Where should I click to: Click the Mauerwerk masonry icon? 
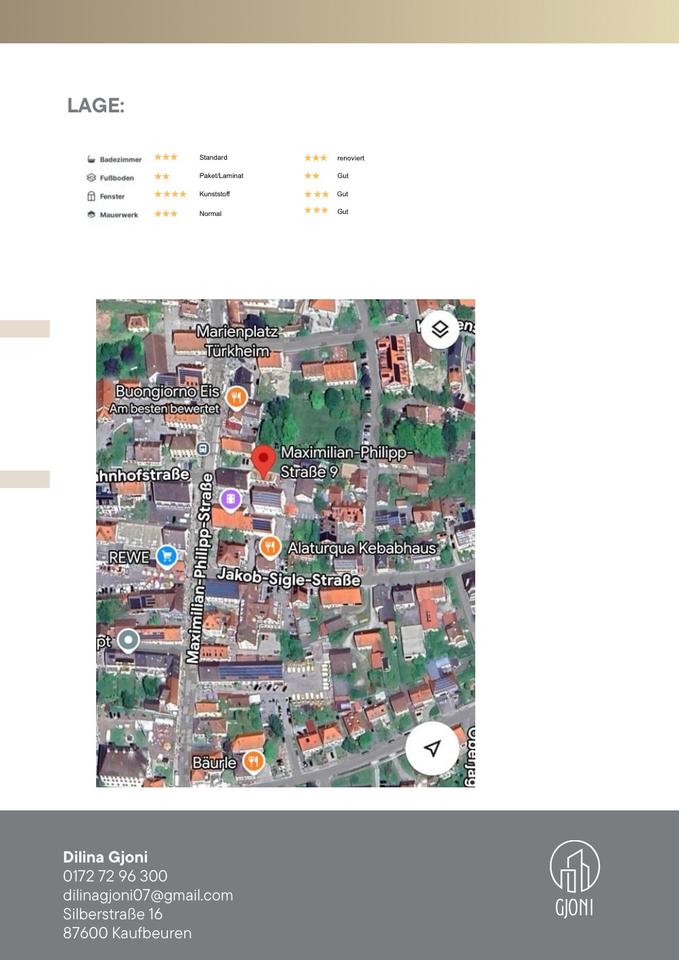pos(91,214)
